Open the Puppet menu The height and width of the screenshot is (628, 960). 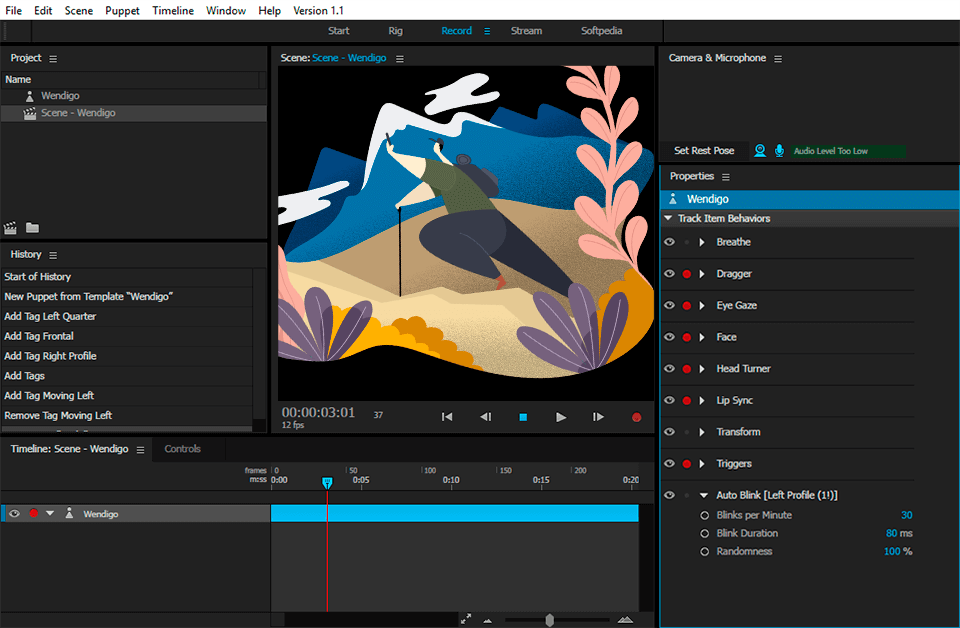tap(122, 10)
